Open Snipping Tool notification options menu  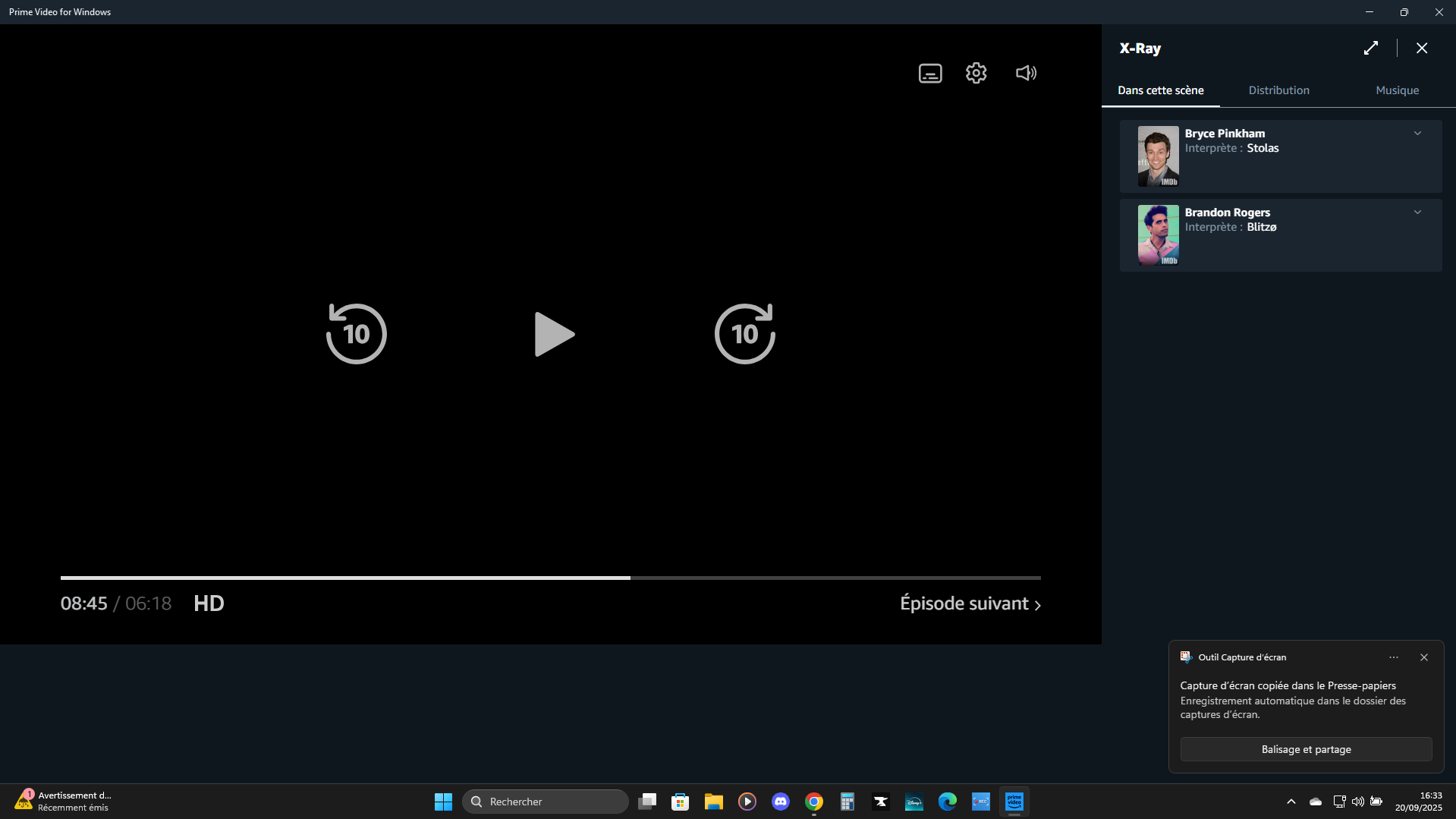coord(1393,657)
